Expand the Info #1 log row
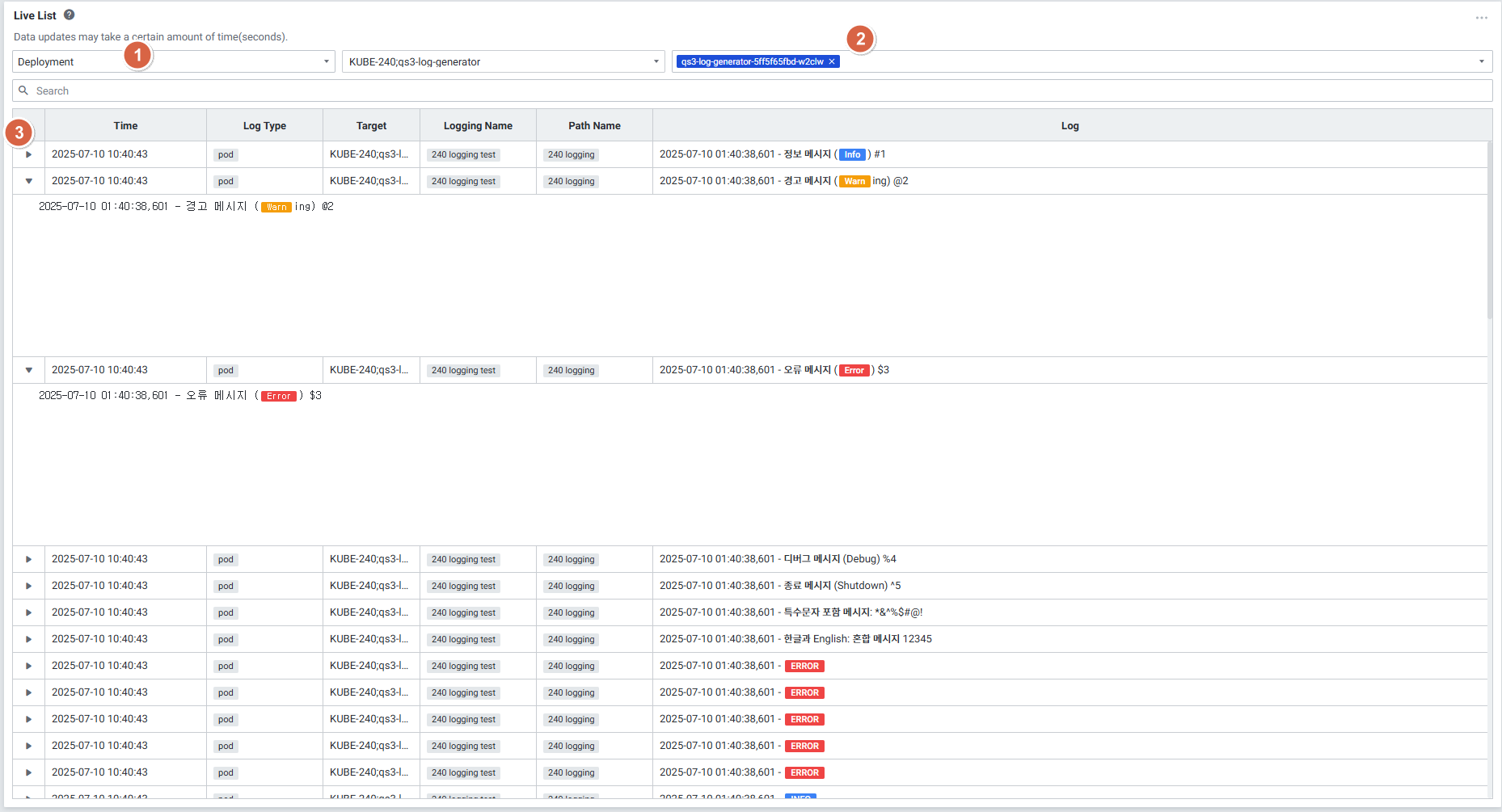 coord(29,154)
